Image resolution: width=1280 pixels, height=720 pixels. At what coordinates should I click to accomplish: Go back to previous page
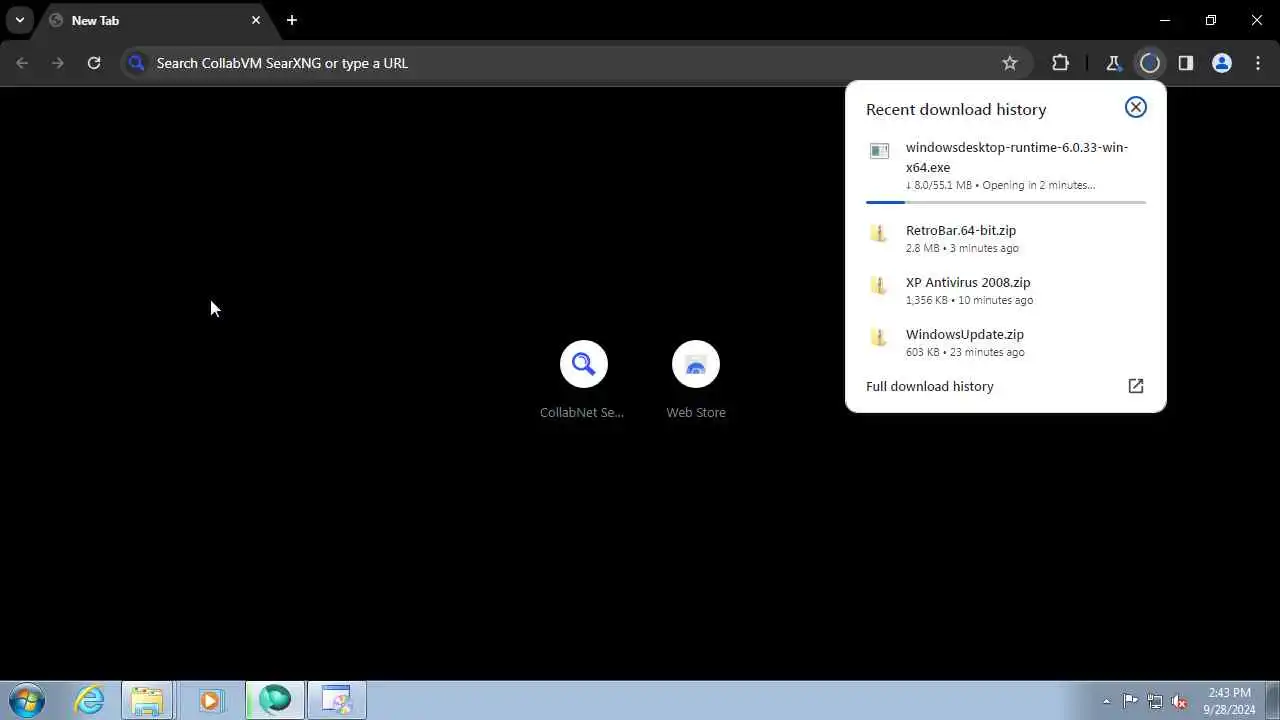pyautogui.click(x=23, y=63)
